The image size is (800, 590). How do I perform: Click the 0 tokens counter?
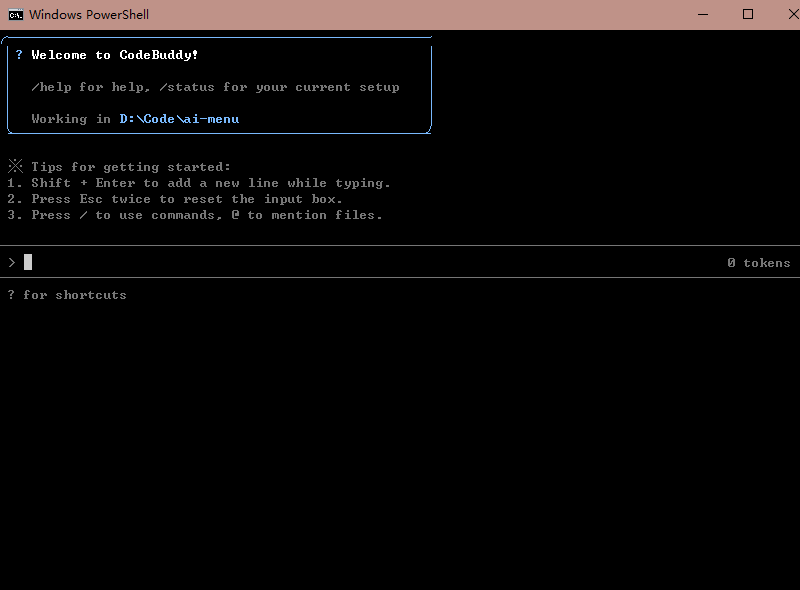(x=758, y=263)
